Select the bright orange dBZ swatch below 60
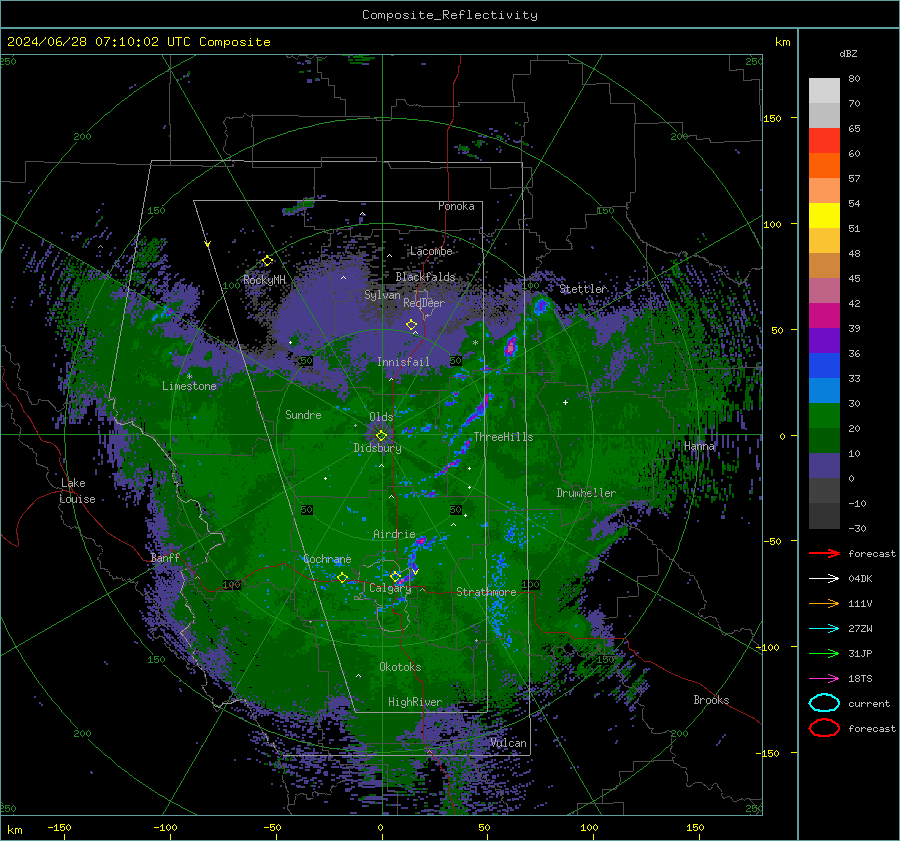 824,165
